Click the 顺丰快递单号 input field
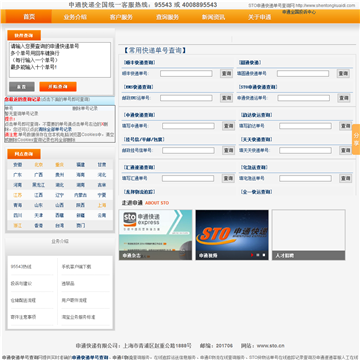This screenshot has width=360, height=360. click(186, 73)
